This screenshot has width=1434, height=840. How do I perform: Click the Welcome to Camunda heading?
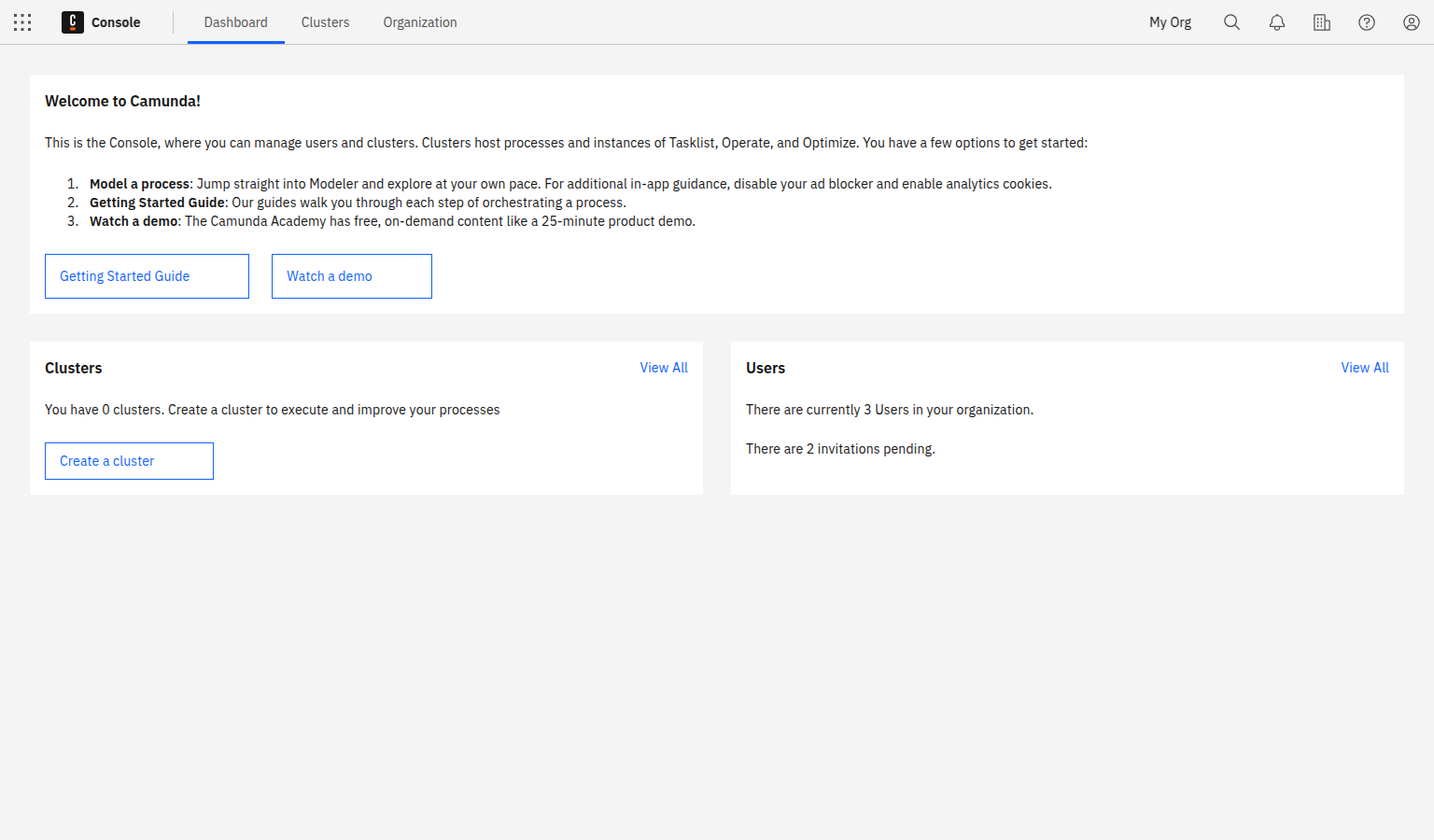point(122,101)
